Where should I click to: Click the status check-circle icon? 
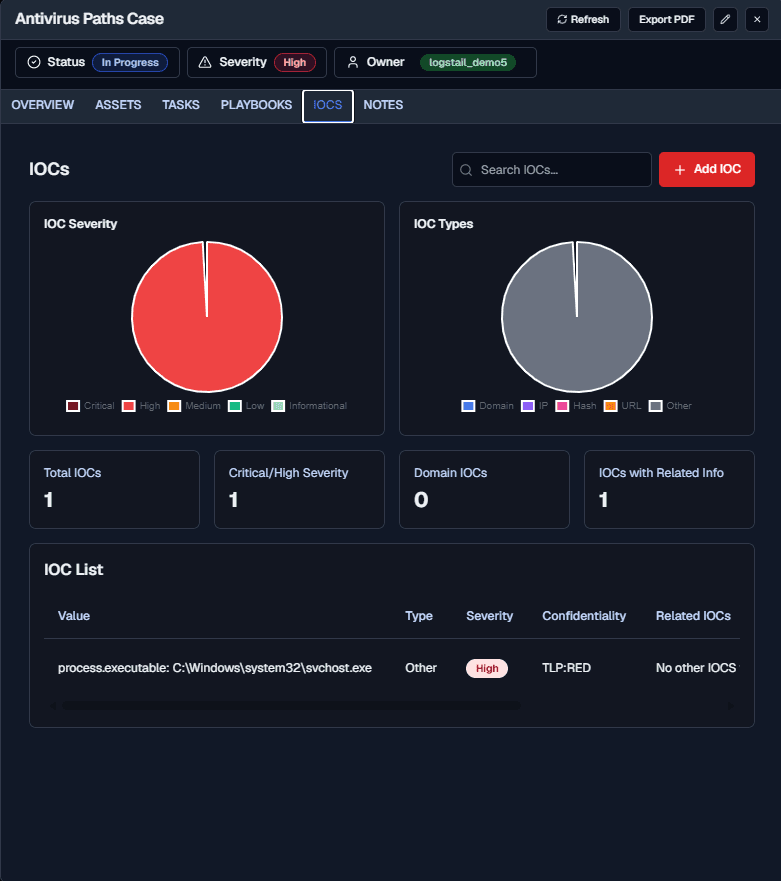34,62
